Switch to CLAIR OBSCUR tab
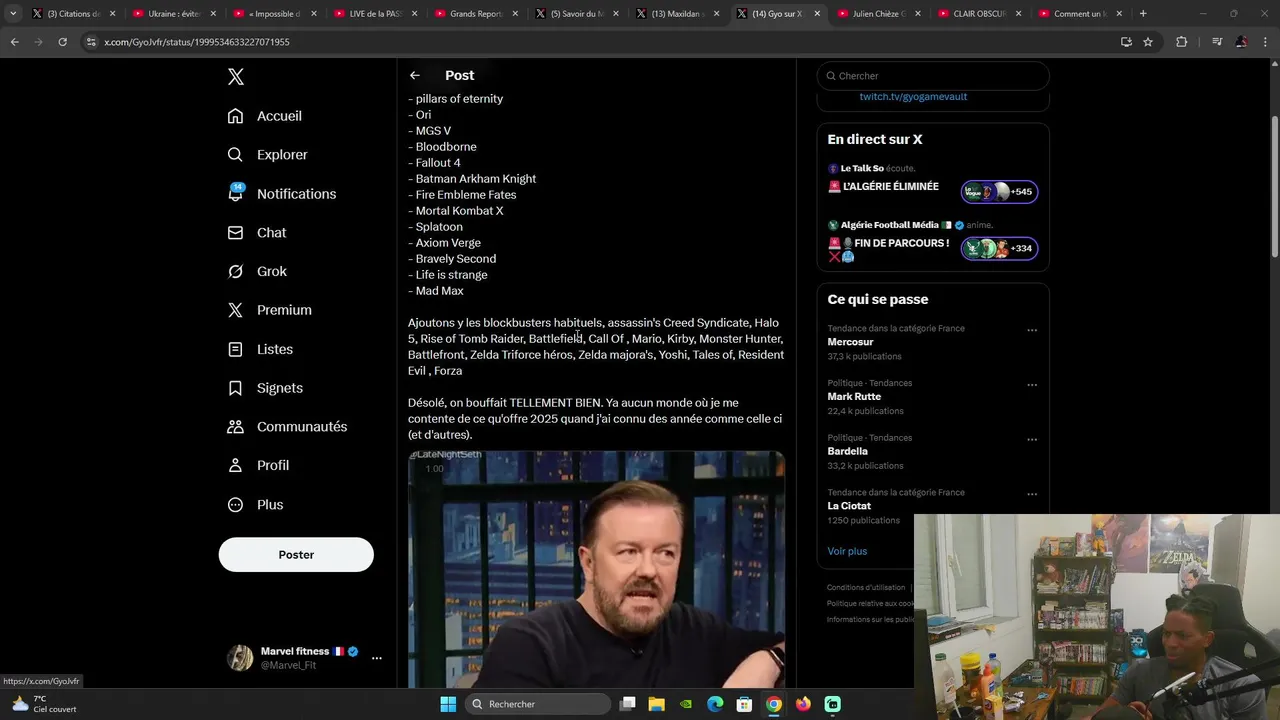This screenshot has width=1280, height=720. click(x=978, y=14)
